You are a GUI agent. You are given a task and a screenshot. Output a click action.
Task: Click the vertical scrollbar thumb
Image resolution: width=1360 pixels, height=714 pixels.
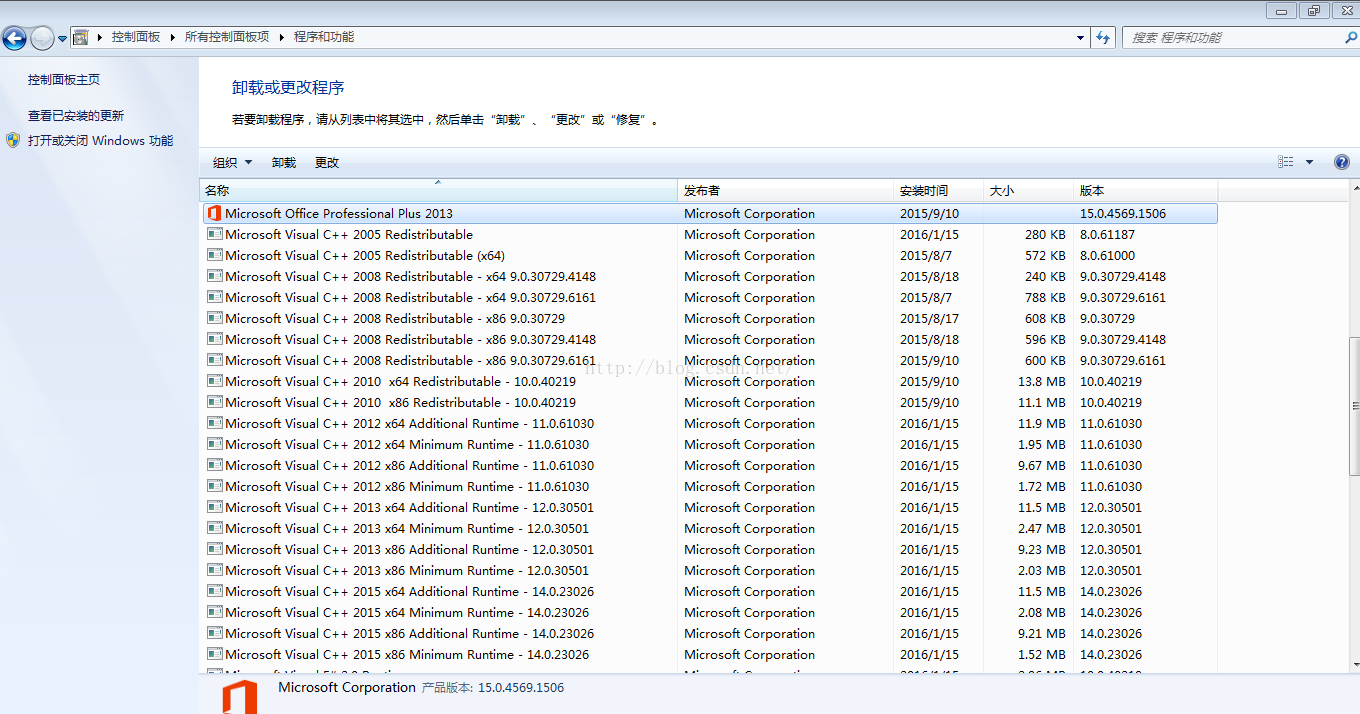(x=1354, y=406)
